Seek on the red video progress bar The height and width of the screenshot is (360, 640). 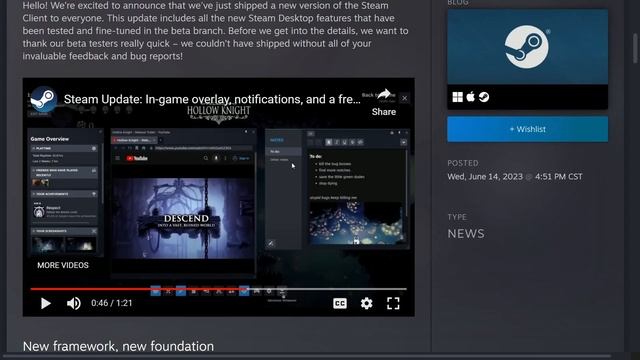(218, 289)
